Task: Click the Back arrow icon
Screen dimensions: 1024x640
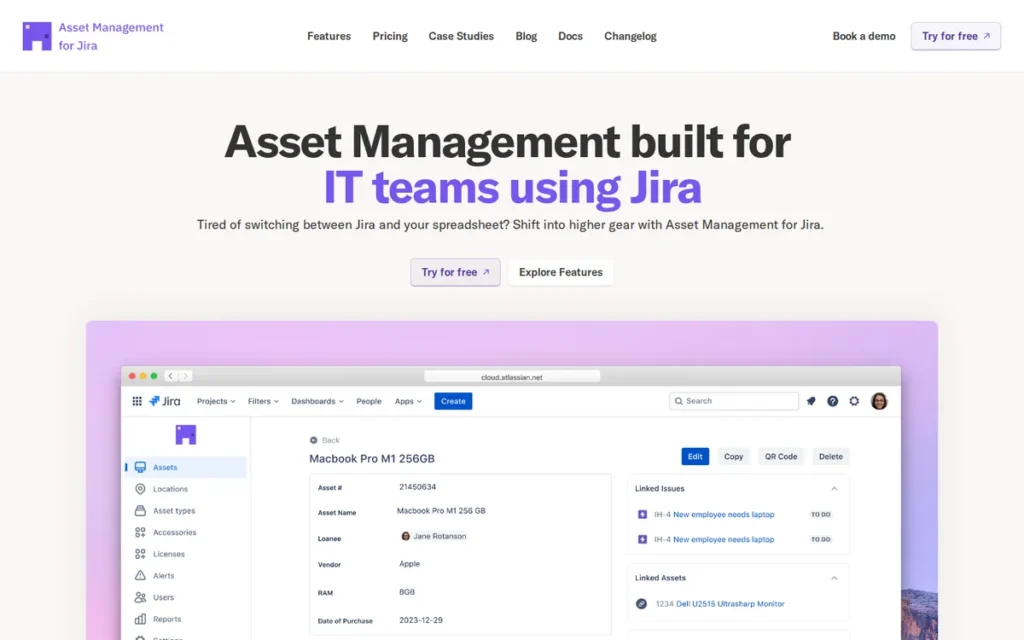Action: [313, 440]
